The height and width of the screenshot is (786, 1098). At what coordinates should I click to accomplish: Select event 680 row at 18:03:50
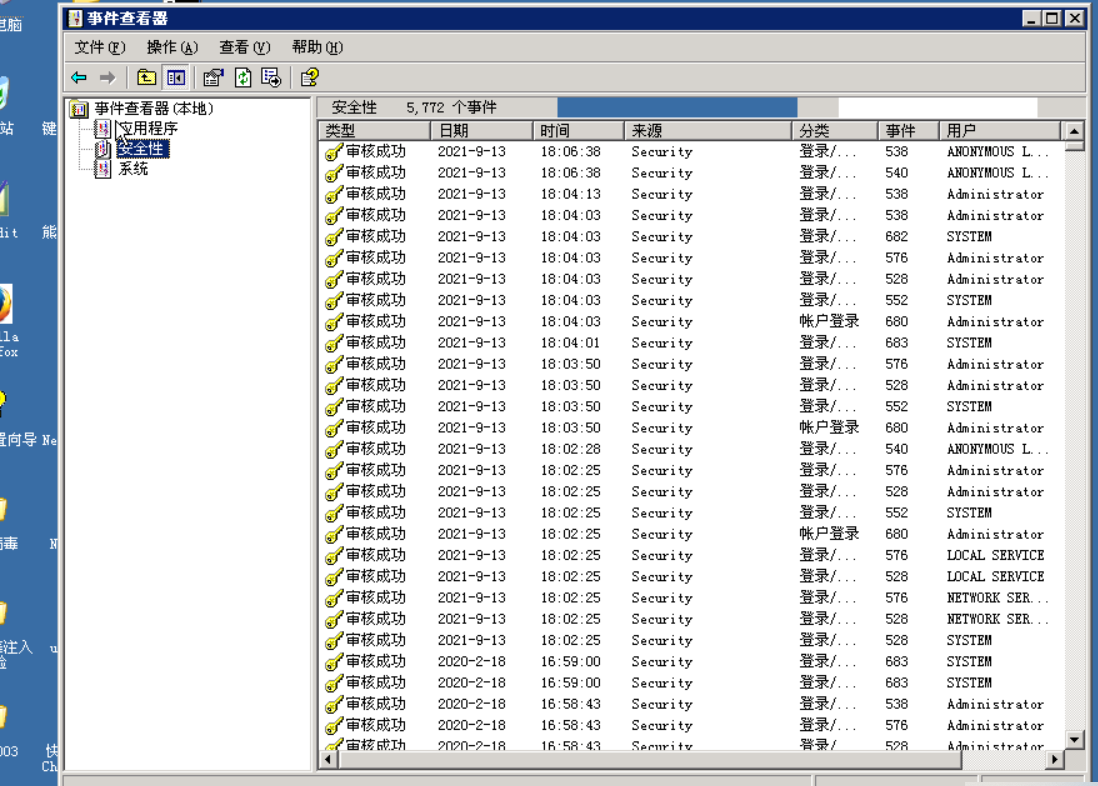tap(692, 428)
